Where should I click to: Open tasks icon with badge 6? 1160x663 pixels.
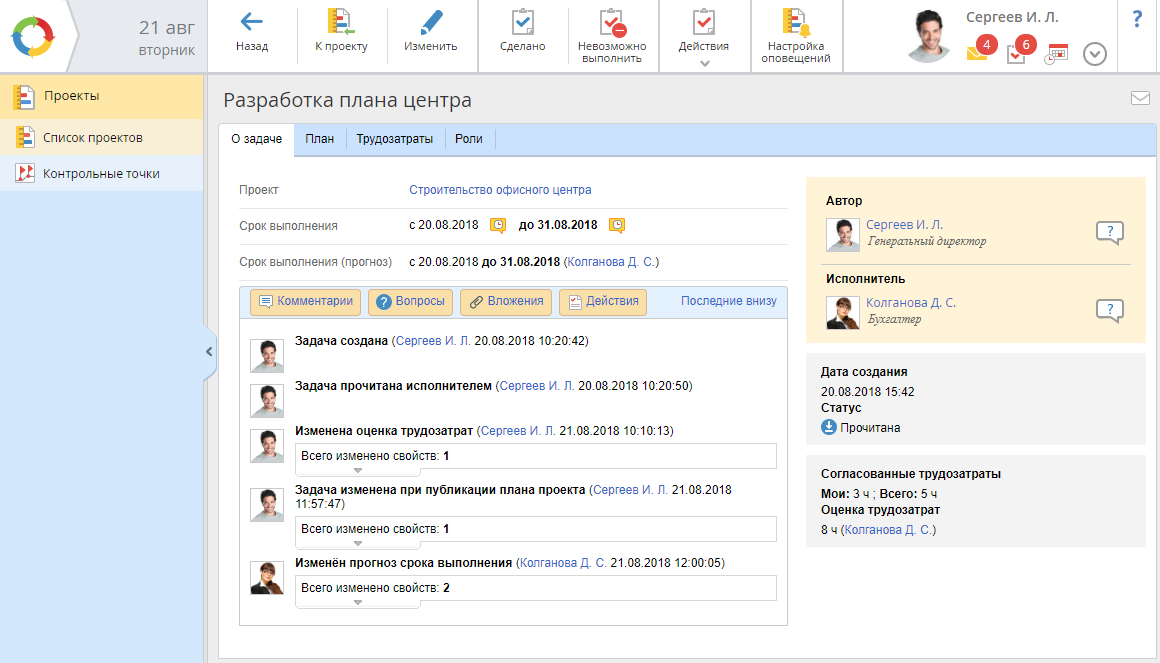pos(1017,54)
